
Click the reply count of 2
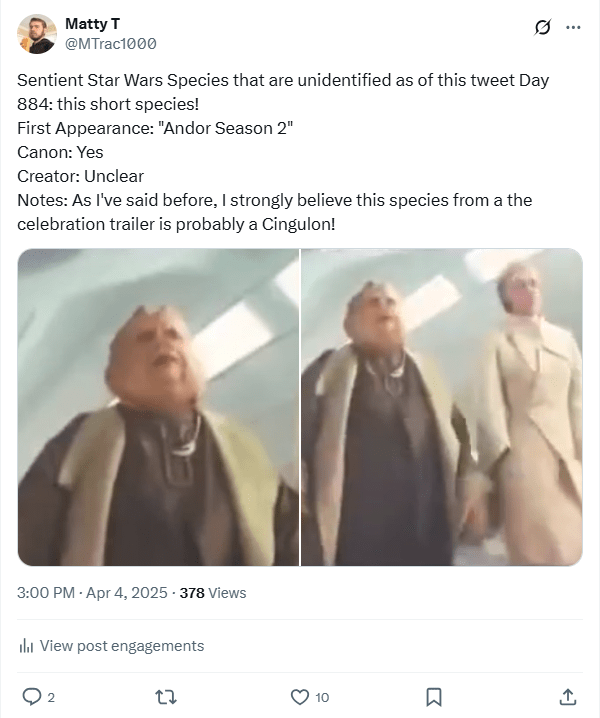tap(51, 697)
